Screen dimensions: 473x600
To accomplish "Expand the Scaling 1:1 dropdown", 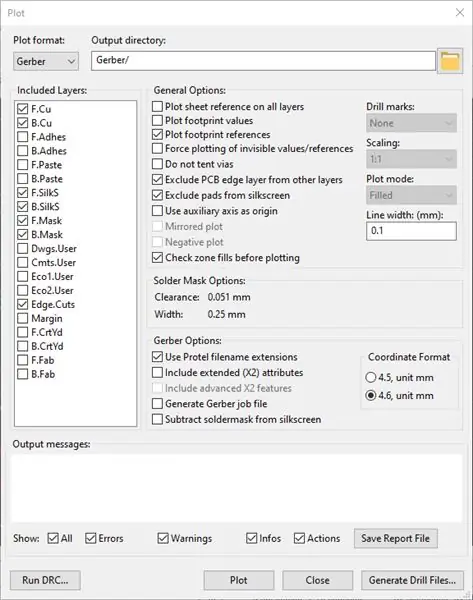I will (411, 159).
